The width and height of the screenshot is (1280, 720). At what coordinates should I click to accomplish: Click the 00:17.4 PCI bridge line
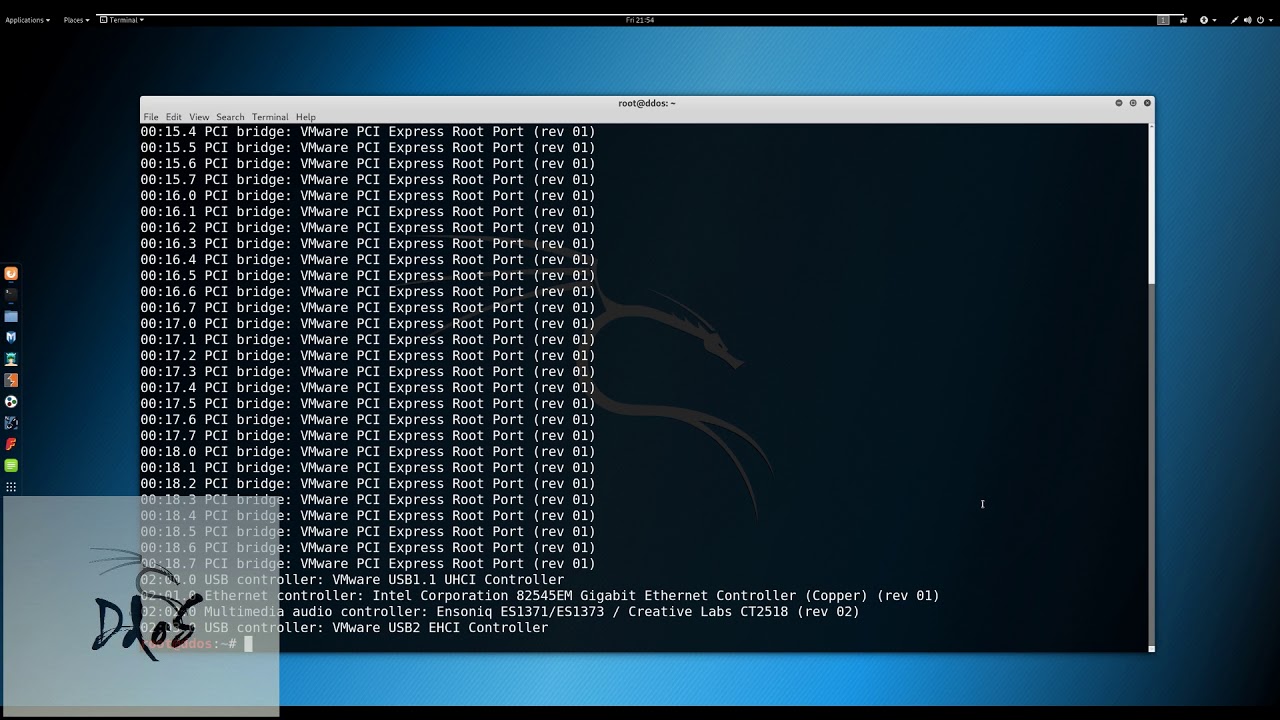pos(368,388)
